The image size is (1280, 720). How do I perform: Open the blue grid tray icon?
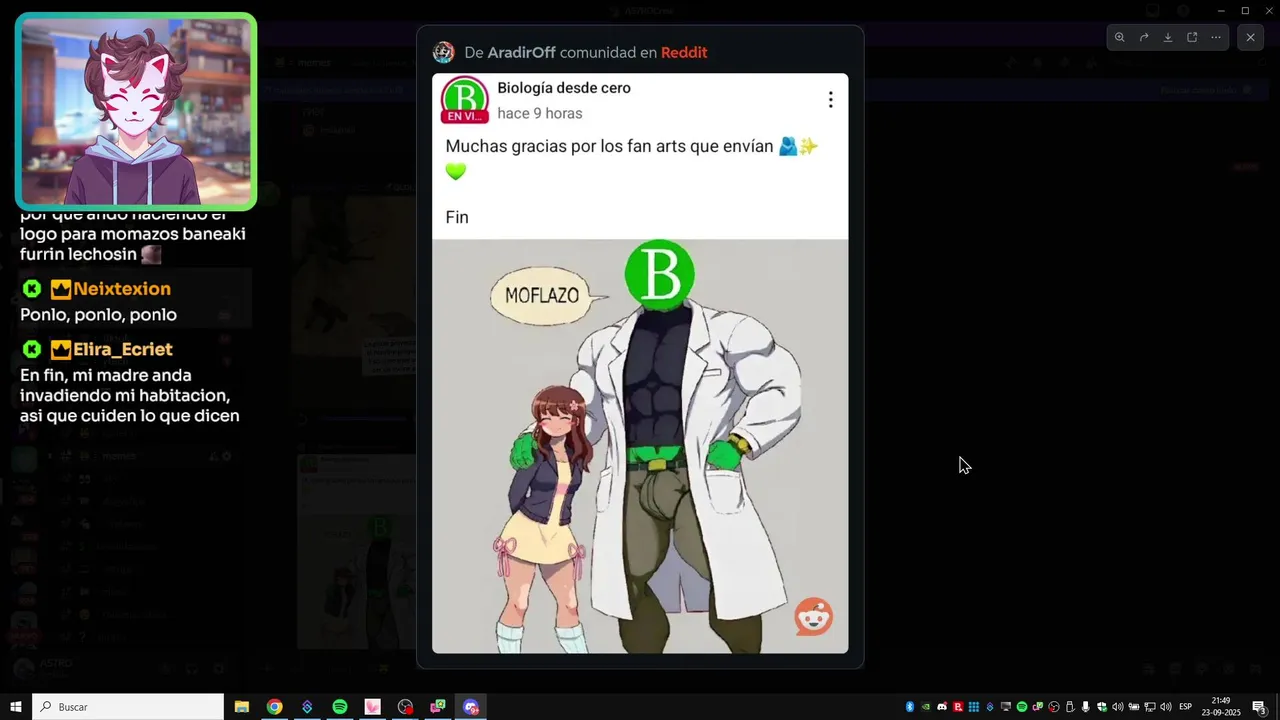974,707
